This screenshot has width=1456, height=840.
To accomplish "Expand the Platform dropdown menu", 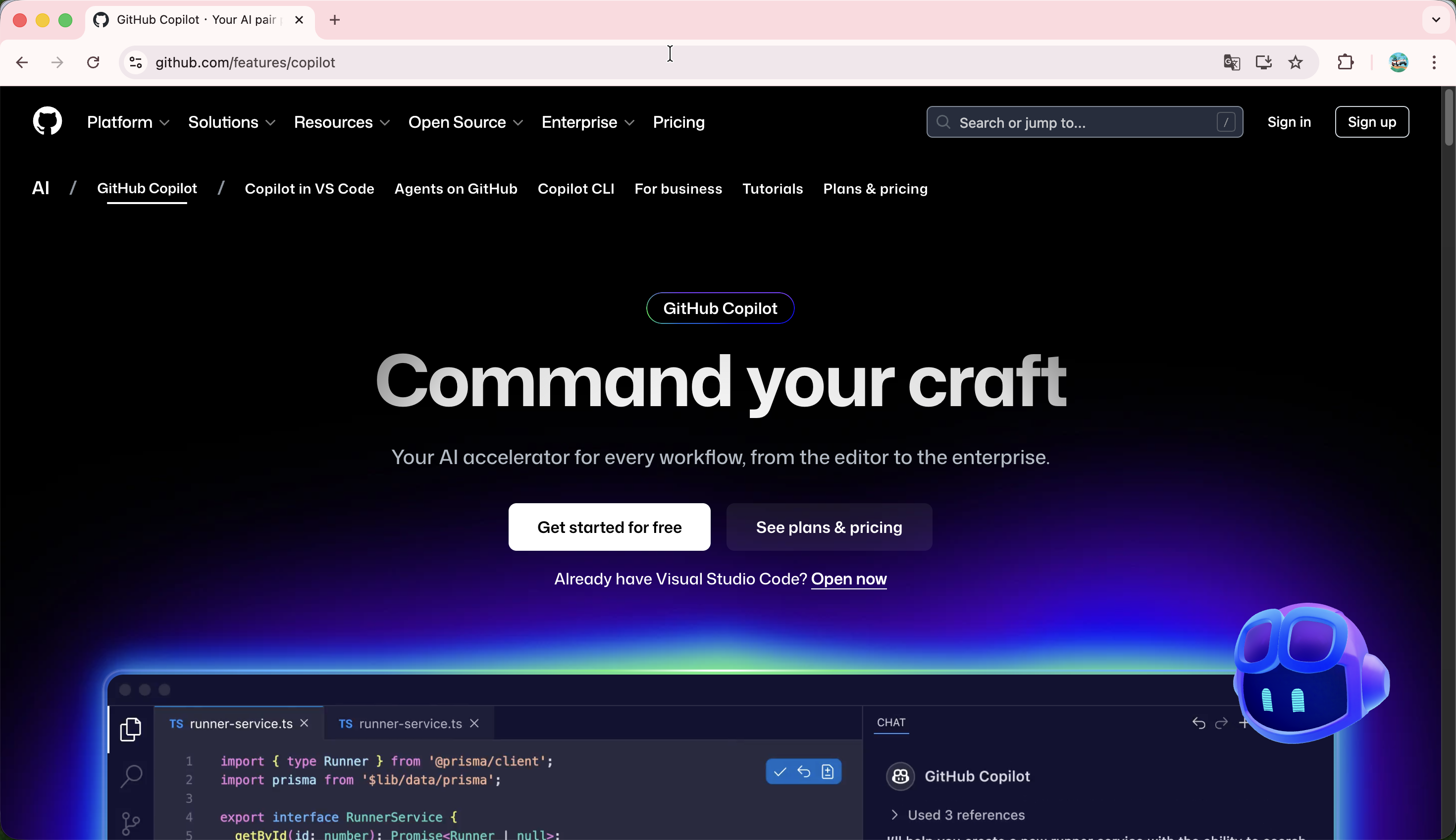I will click(x=127, y=122).
